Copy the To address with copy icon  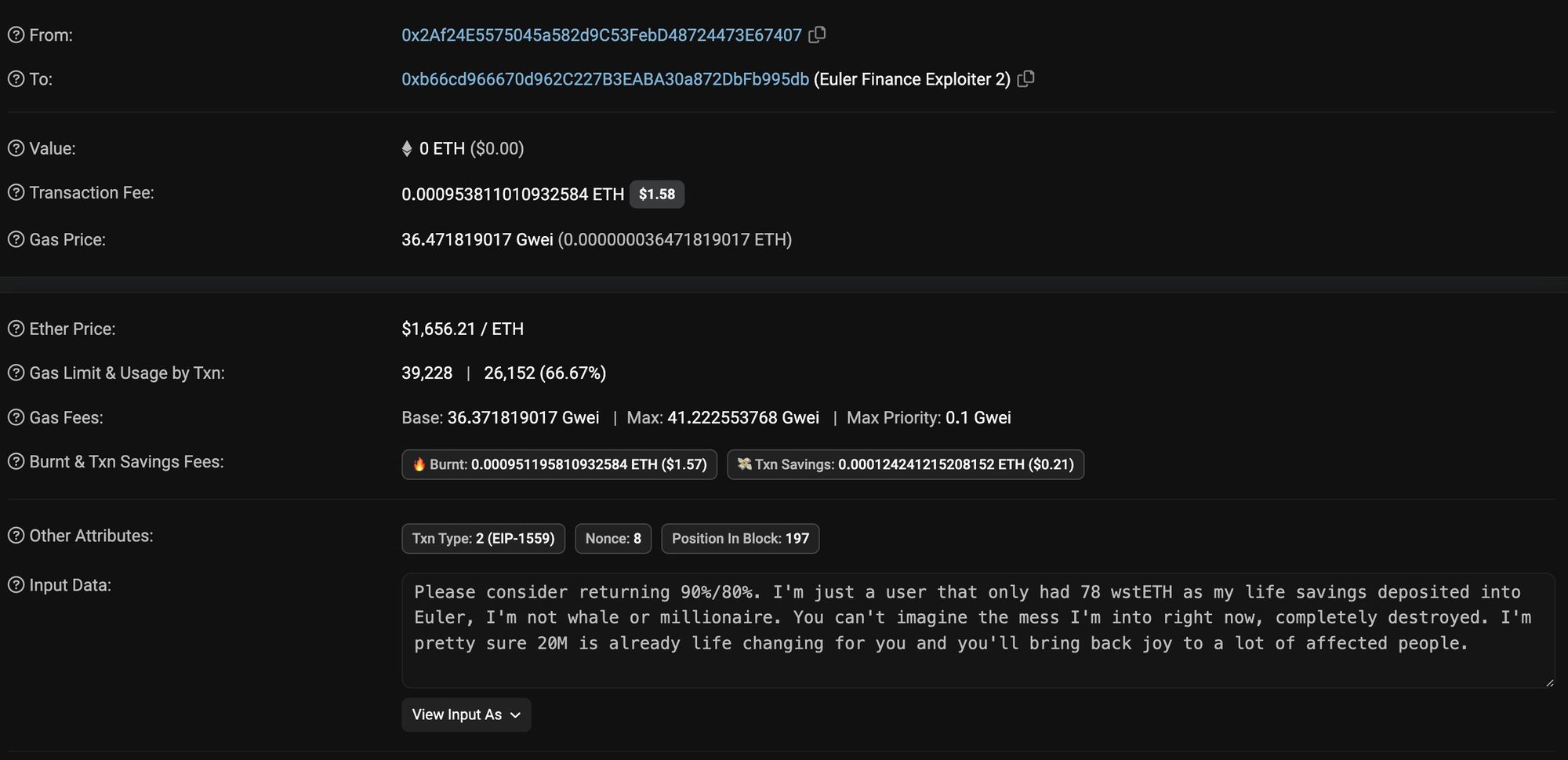(1025, 79)
